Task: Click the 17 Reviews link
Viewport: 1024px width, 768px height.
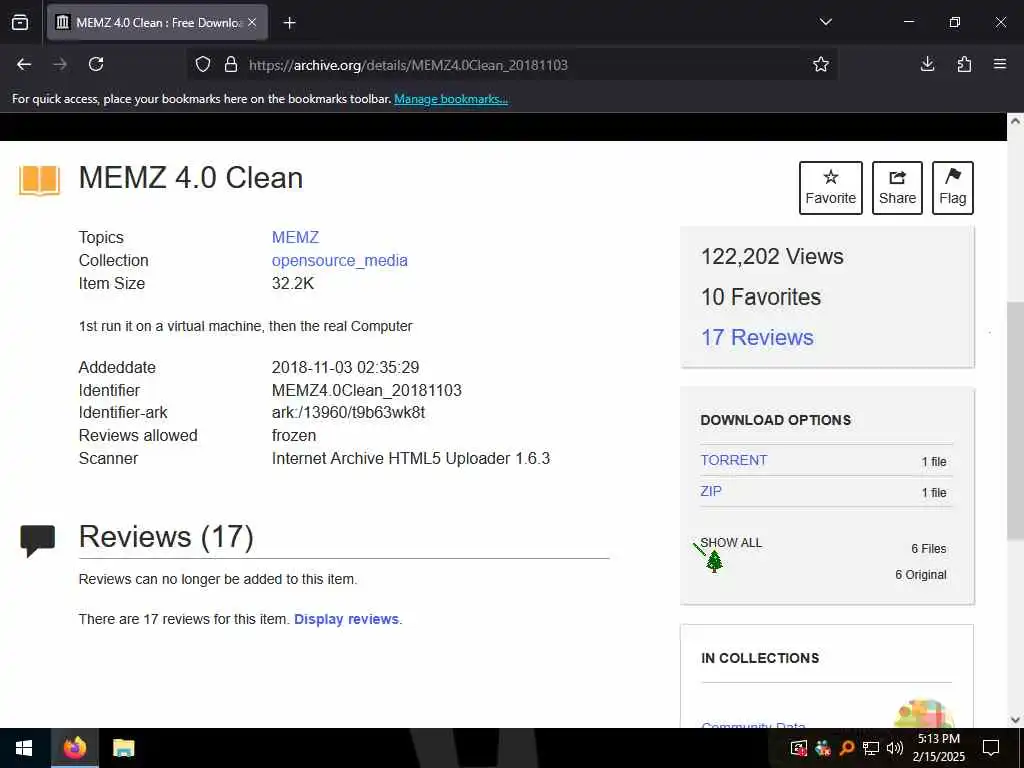Action: [757, 337]
